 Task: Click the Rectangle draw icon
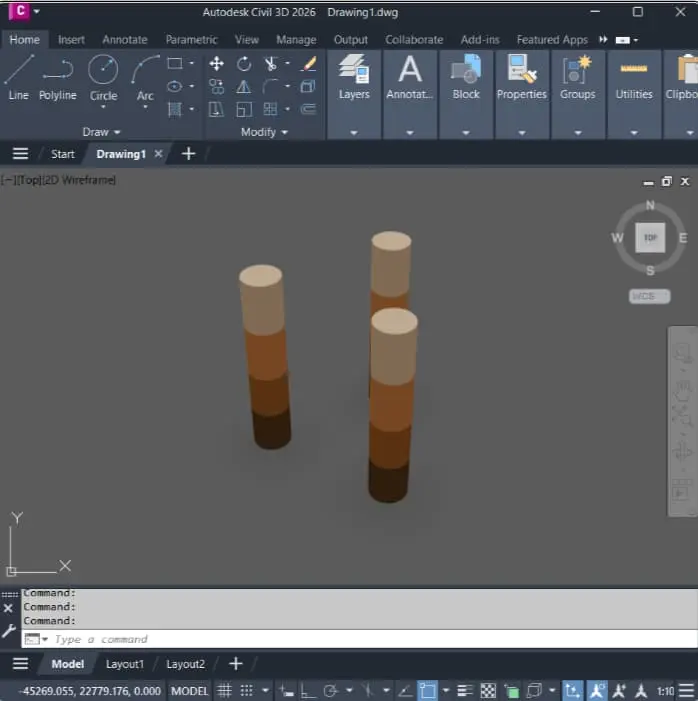point(175,63)
